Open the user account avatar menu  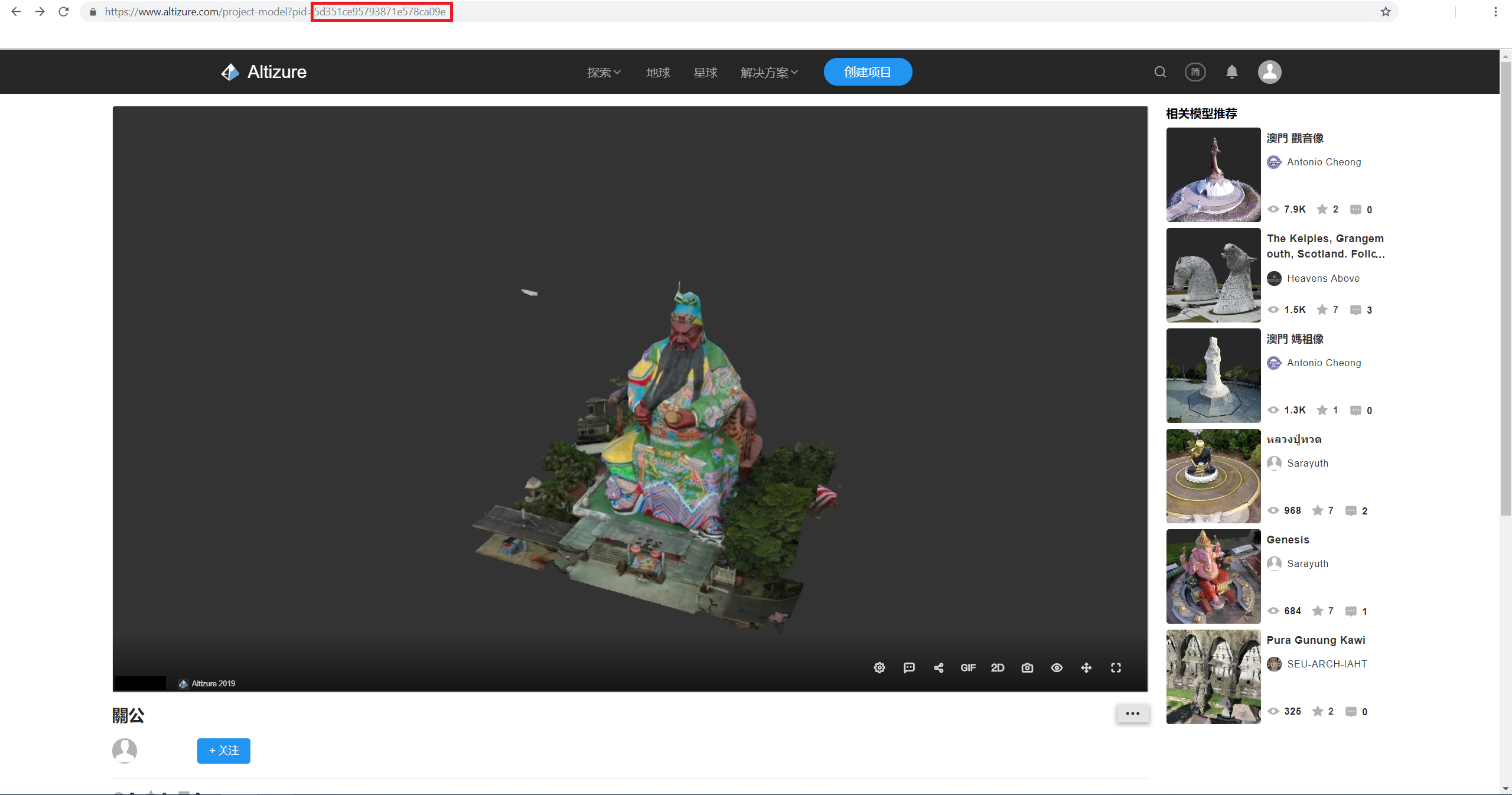[1269, 71]
